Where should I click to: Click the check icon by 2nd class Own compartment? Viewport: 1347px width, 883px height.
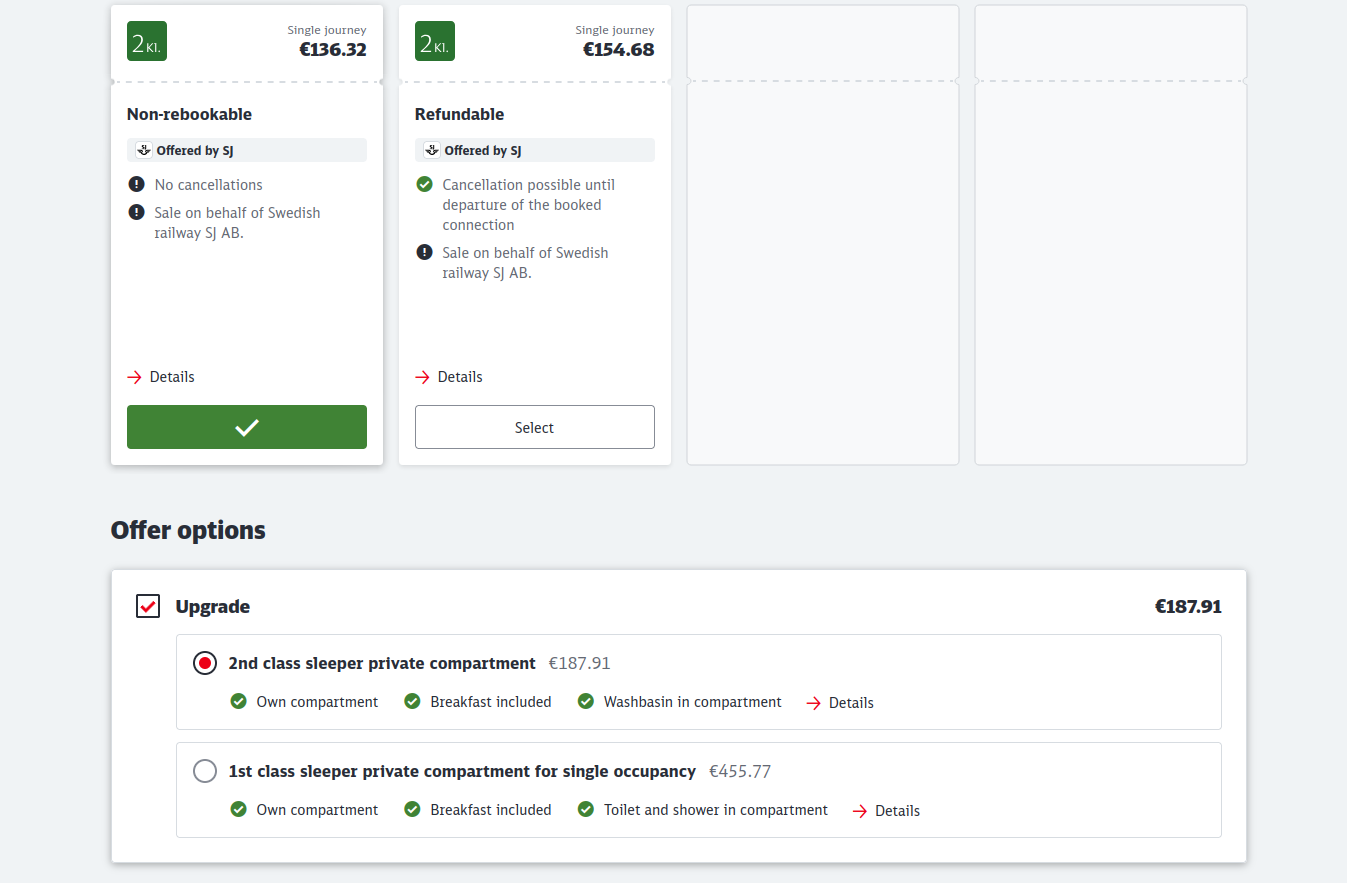pos(238,701)
